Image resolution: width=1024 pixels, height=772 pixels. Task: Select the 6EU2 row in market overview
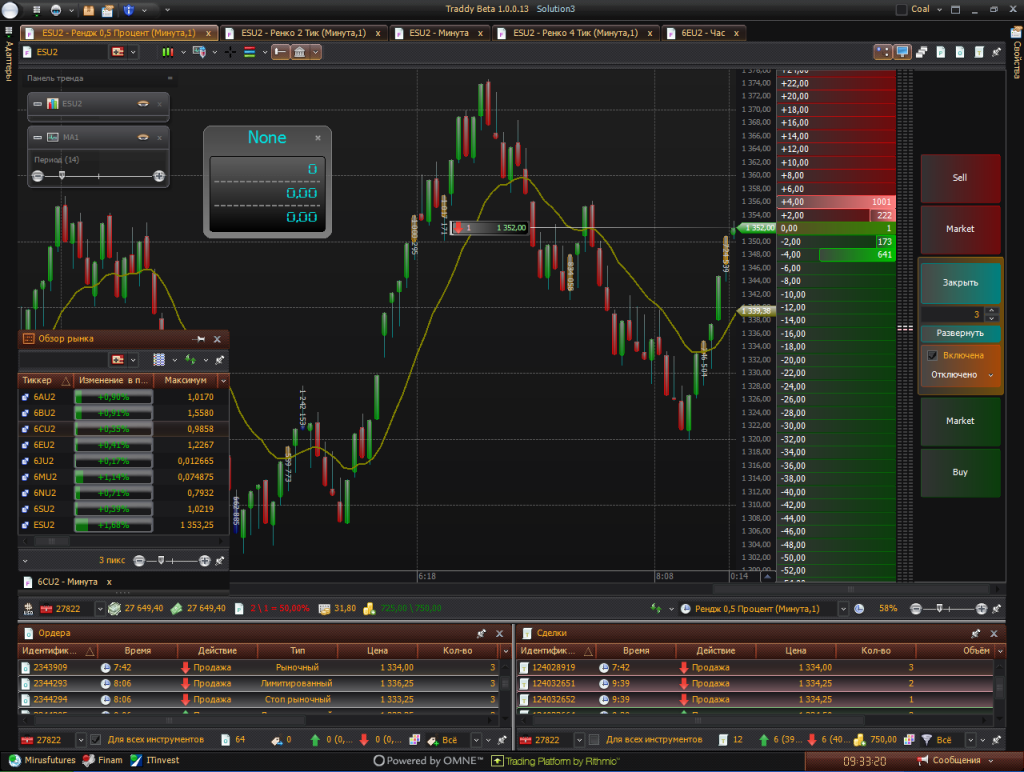tap(45, 444)
